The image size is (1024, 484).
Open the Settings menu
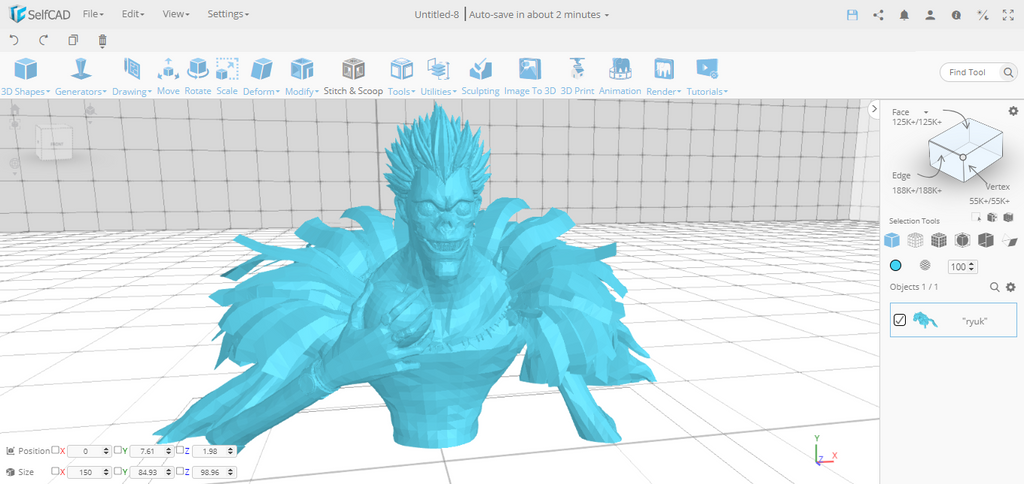click(x=228, y=14)
